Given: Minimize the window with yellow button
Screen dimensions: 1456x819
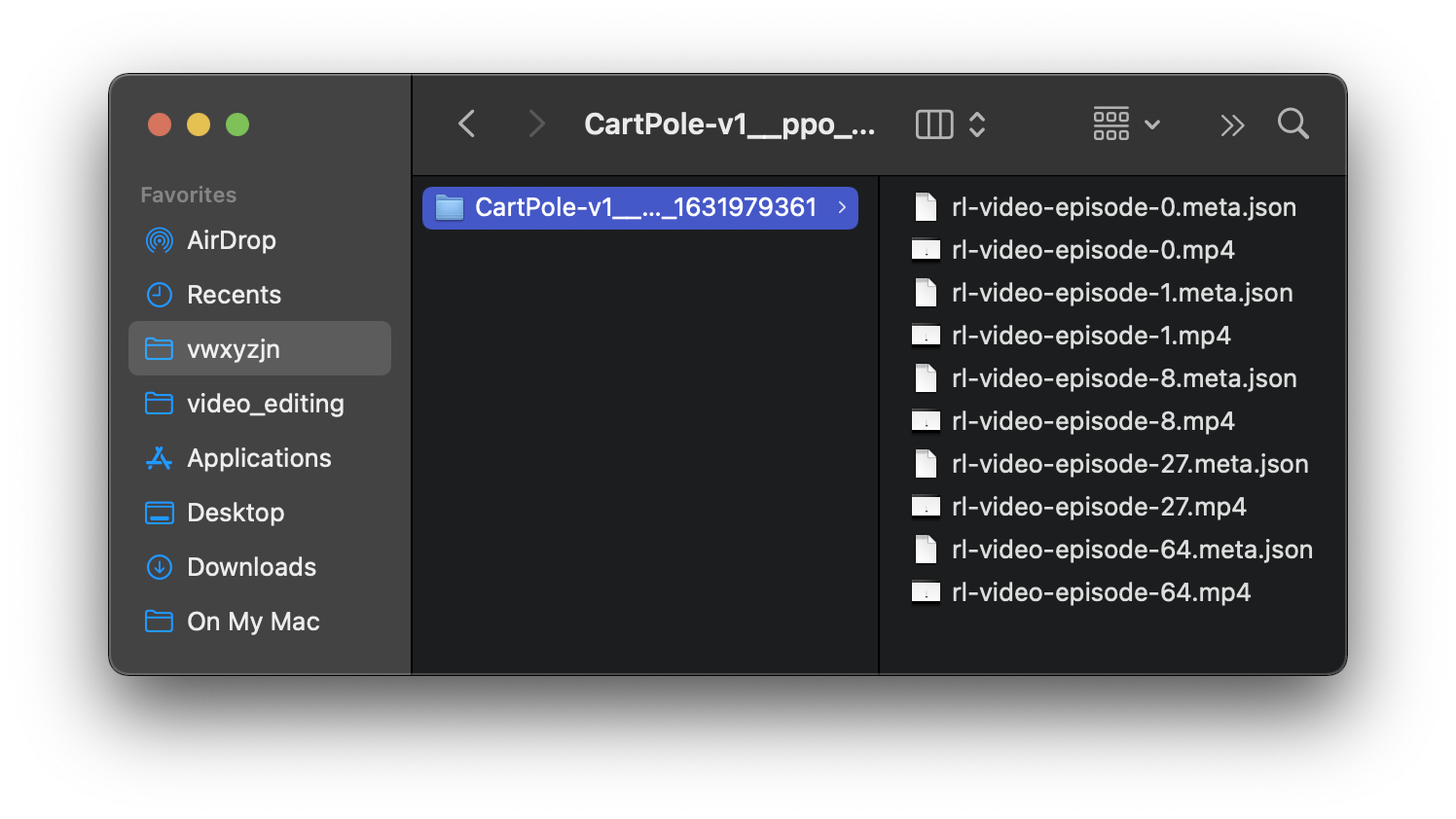Looking at the screenshot, I should click(199, 125).
